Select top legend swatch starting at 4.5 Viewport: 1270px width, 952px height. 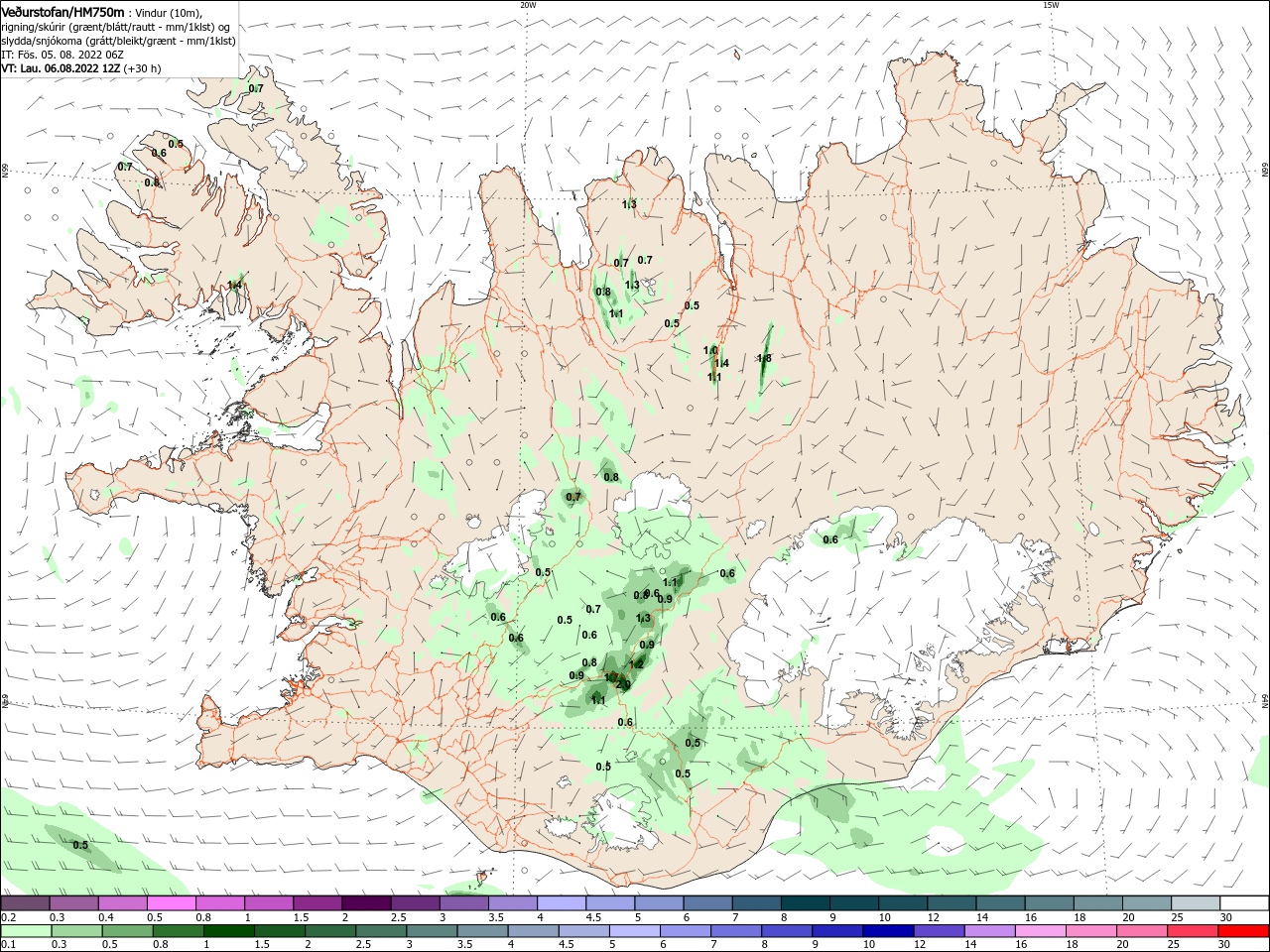coord(609,902)
